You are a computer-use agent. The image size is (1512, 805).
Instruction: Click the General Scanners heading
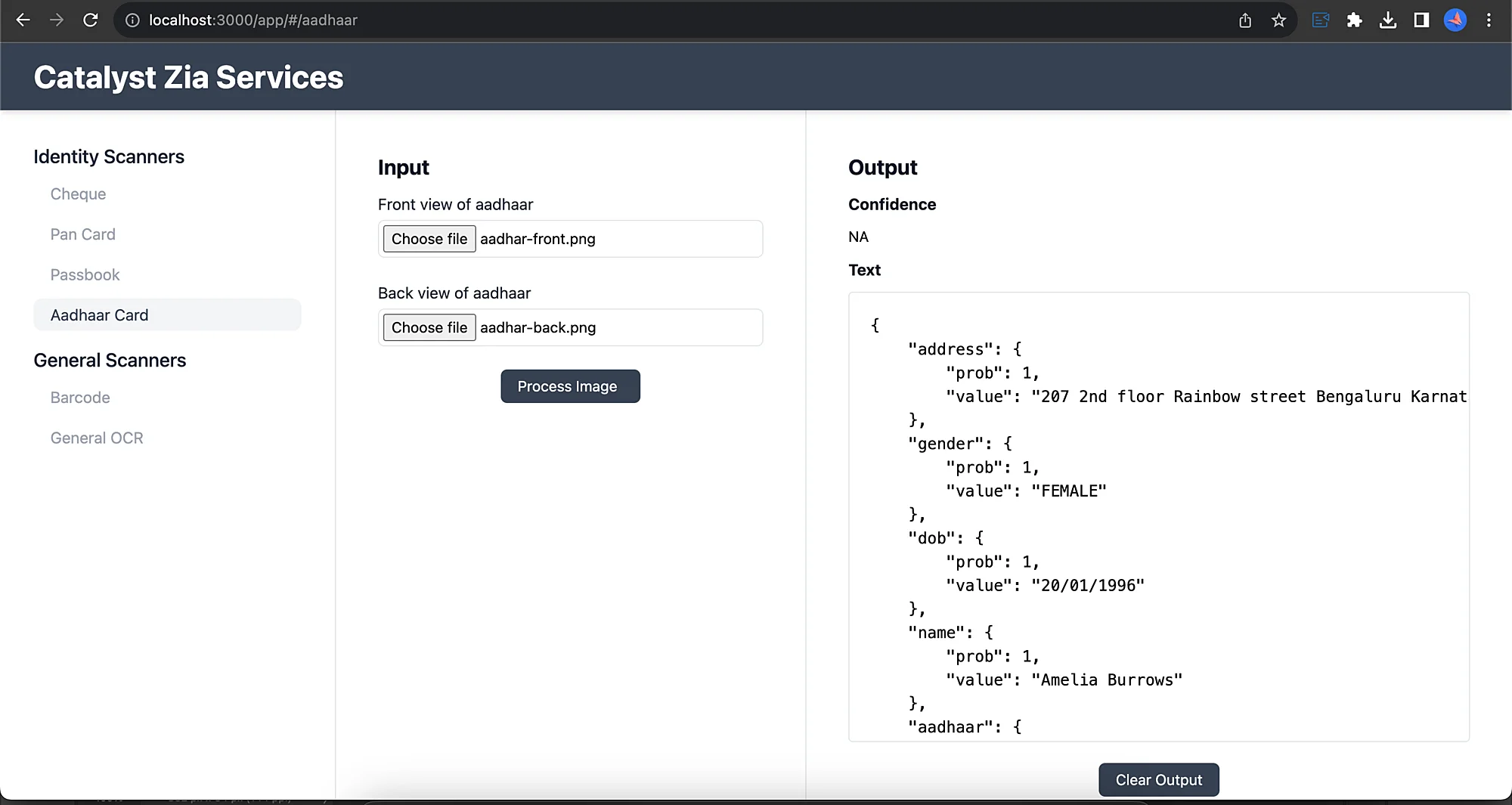tap(110, 361)
